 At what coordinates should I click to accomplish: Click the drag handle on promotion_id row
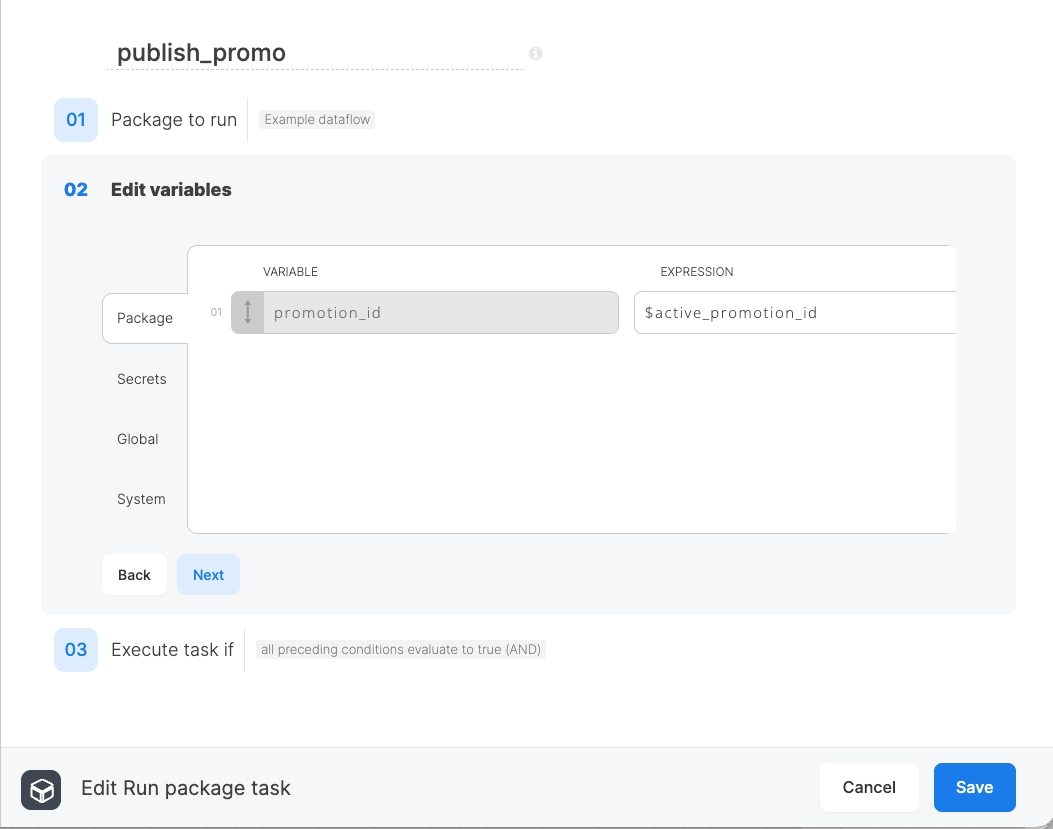click(x=248, y=312)
